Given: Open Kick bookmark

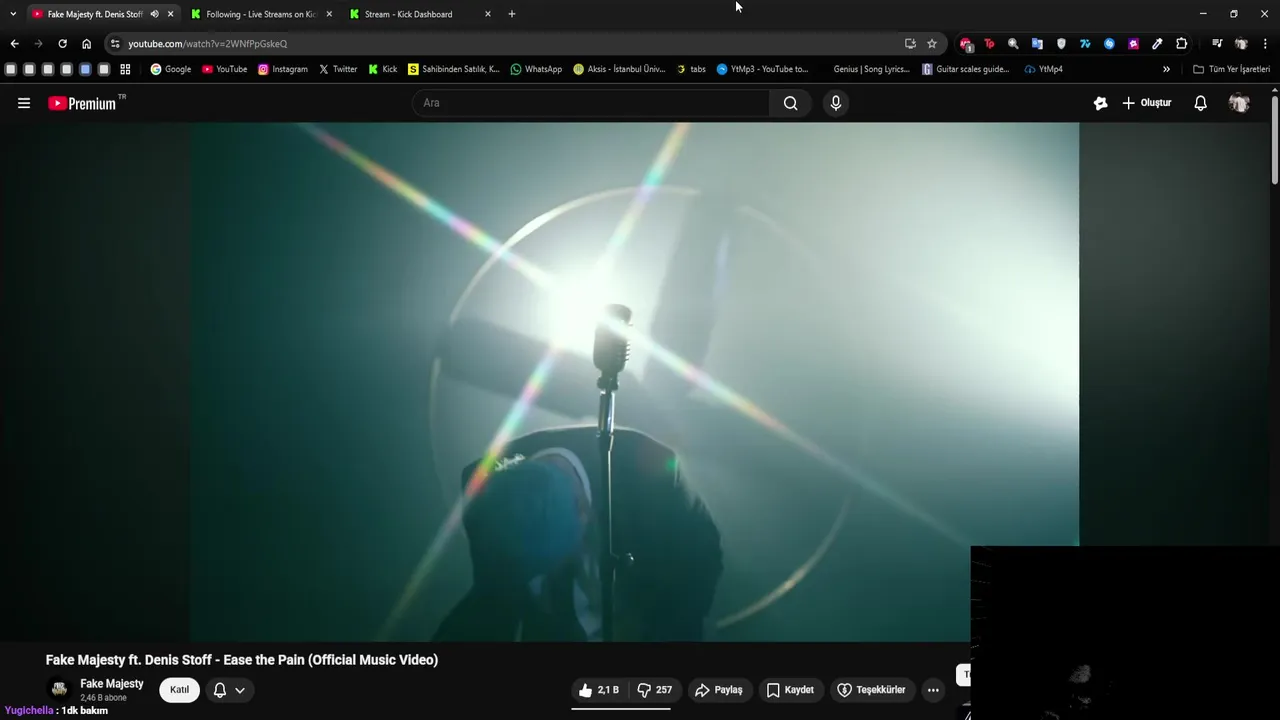Looking at the screenshot, I should tap(382, 69).
